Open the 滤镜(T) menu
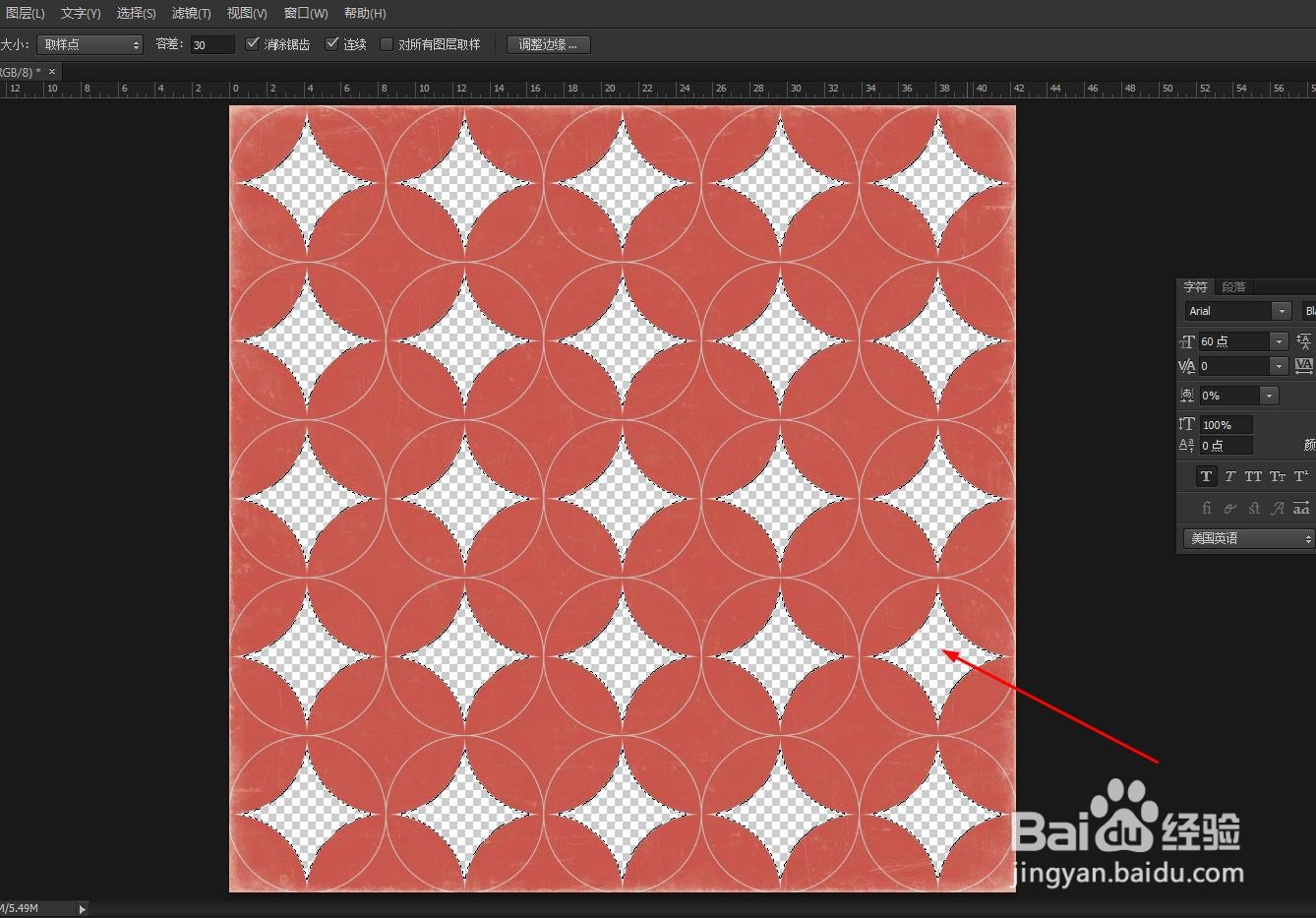Screen dimensions: 1316x918 pyautogui.click(x=191, y=13)
